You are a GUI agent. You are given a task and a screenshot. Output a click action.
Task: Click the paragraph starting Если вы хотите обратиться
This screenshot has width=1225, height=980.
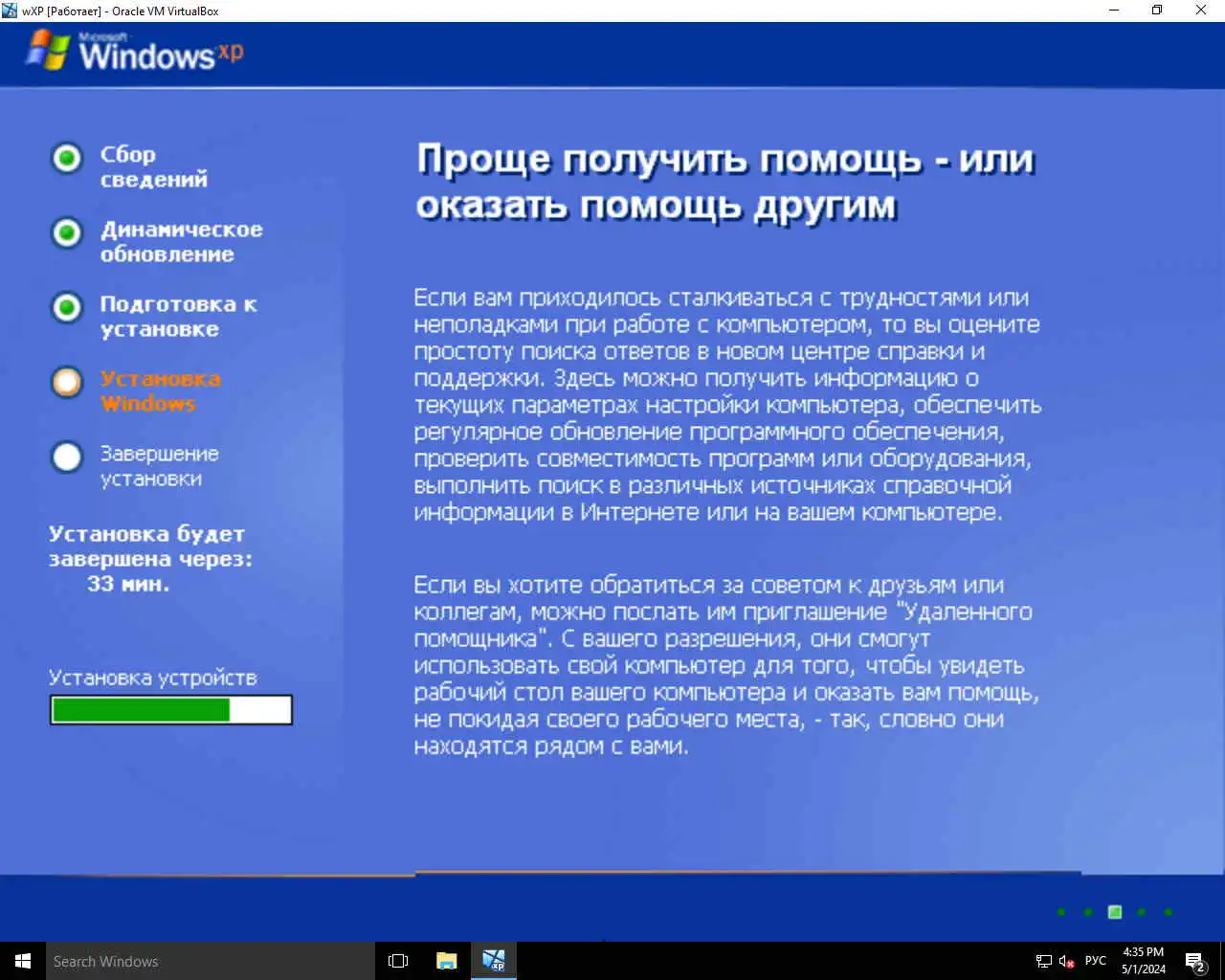[726, 665]
